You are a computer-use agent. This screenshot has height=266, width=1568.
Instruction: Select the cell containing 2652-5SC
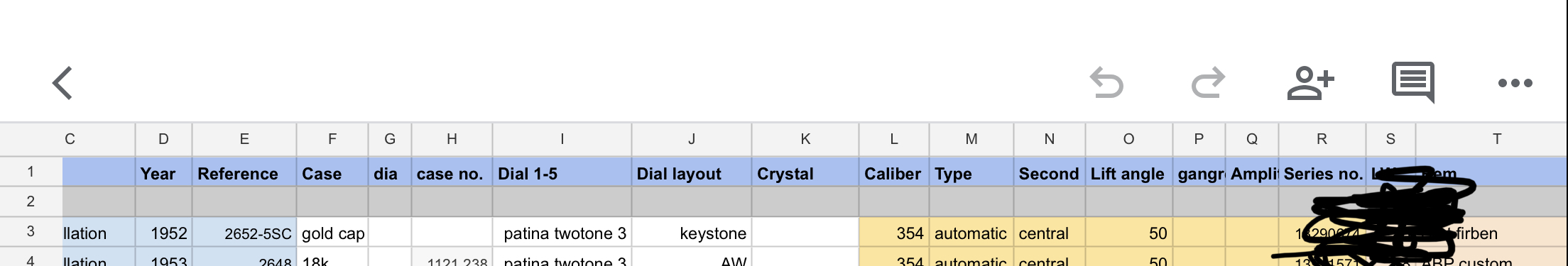tap(244, 233)
